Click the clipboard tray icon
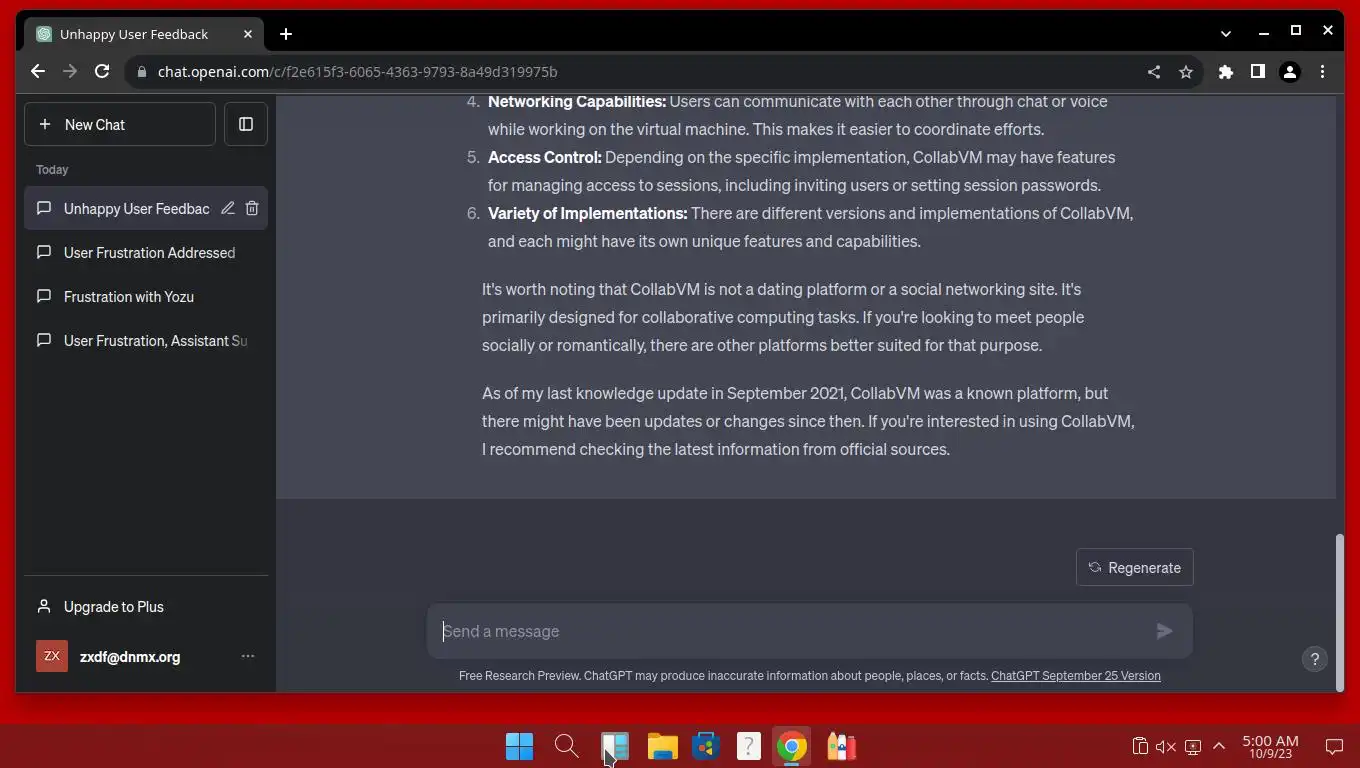Viewport: 1360px width, 768px height. tap(1140, 746)
